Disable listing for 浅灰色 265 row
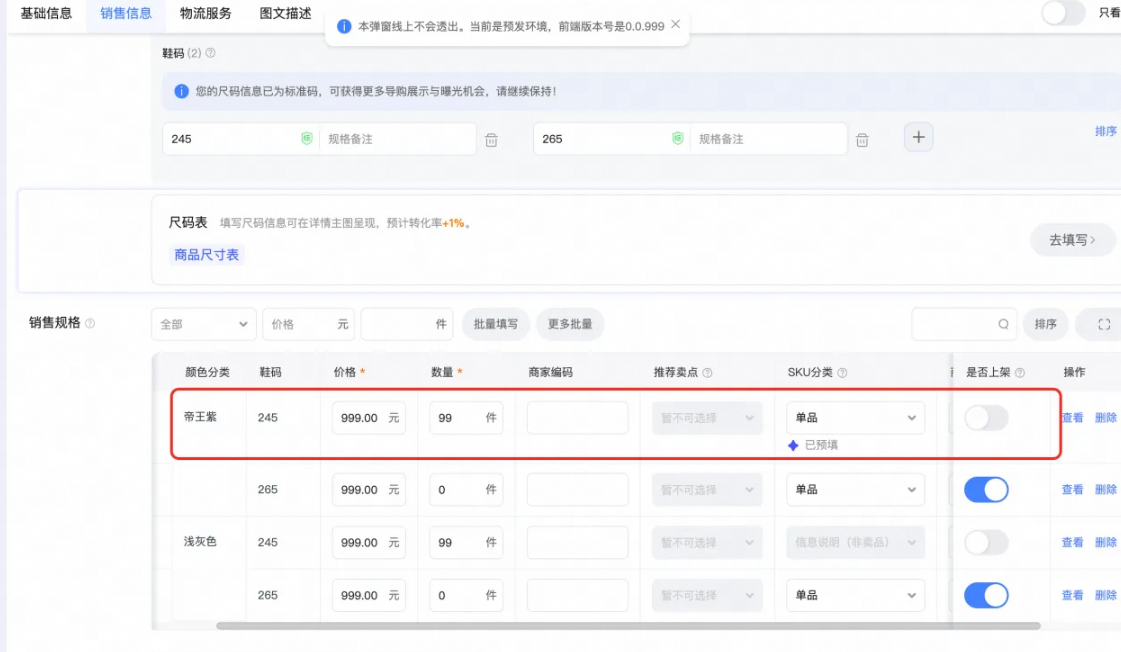This screenshot has width=1121, height=652. tap(986, 596)
